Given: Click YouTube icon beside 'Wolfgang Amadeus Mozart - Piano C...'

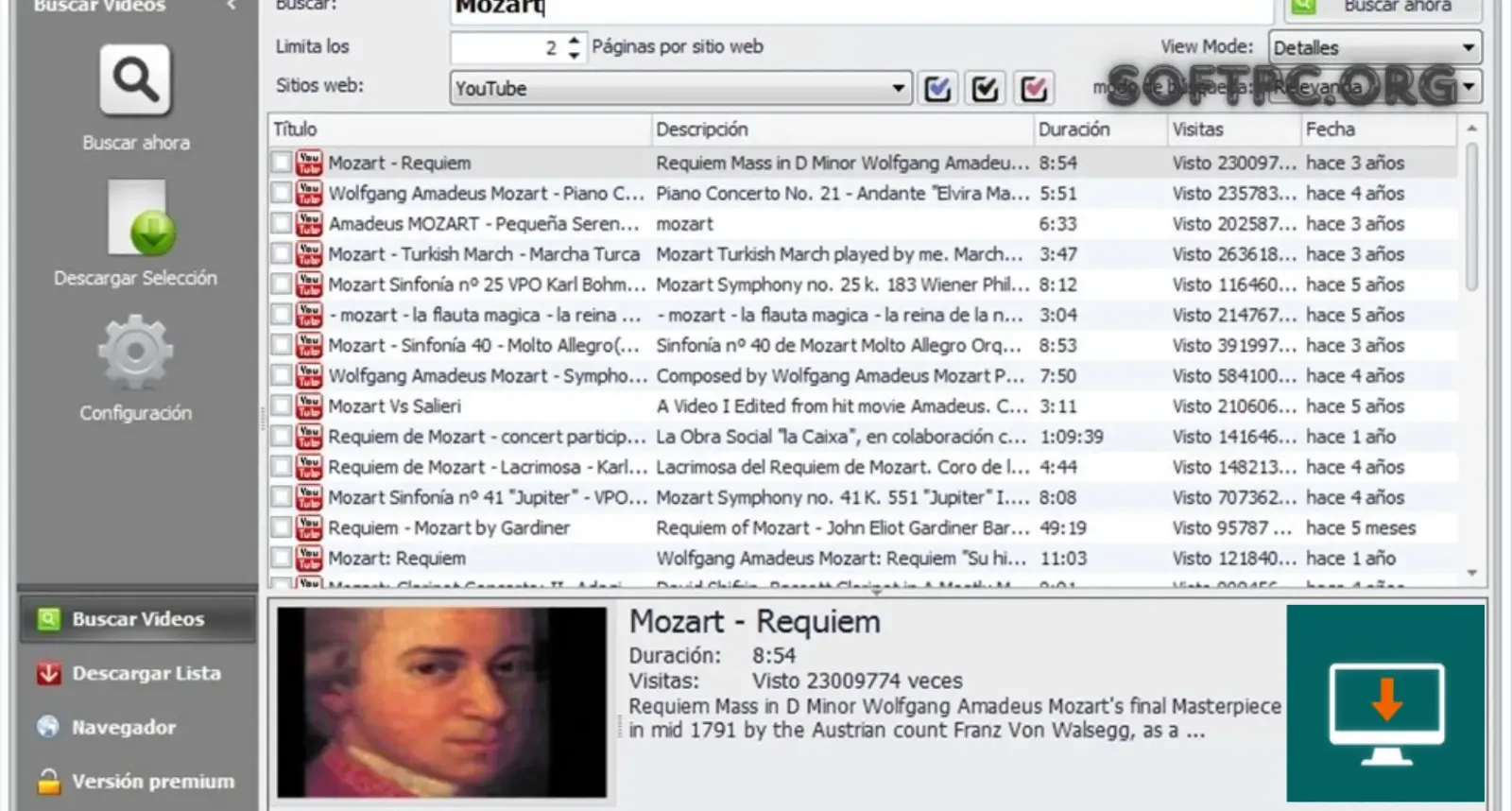Looking at the screenshot, I should [309, 193].
